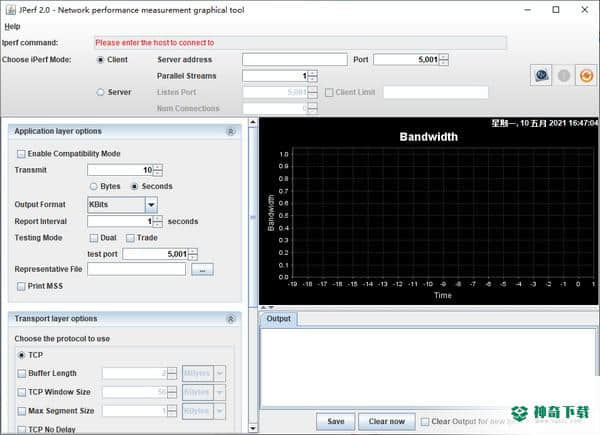This screenshot has height=435, width=600.
Task: Tick the Print MSS checkbox
Action: click(21, 286)
